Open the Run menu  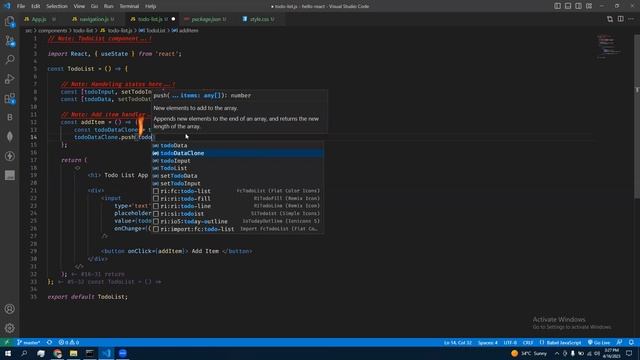(x=109, y=6)
